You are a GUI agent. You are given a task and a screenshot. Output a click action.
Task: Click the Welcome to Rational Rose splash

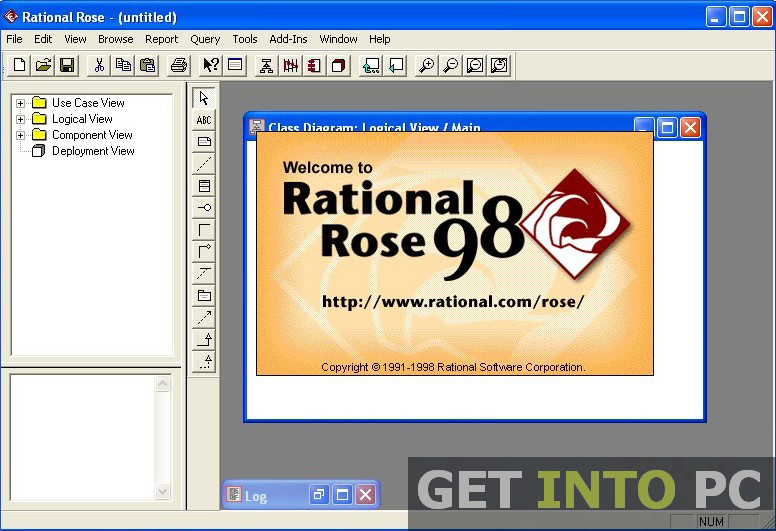point(455,253)
